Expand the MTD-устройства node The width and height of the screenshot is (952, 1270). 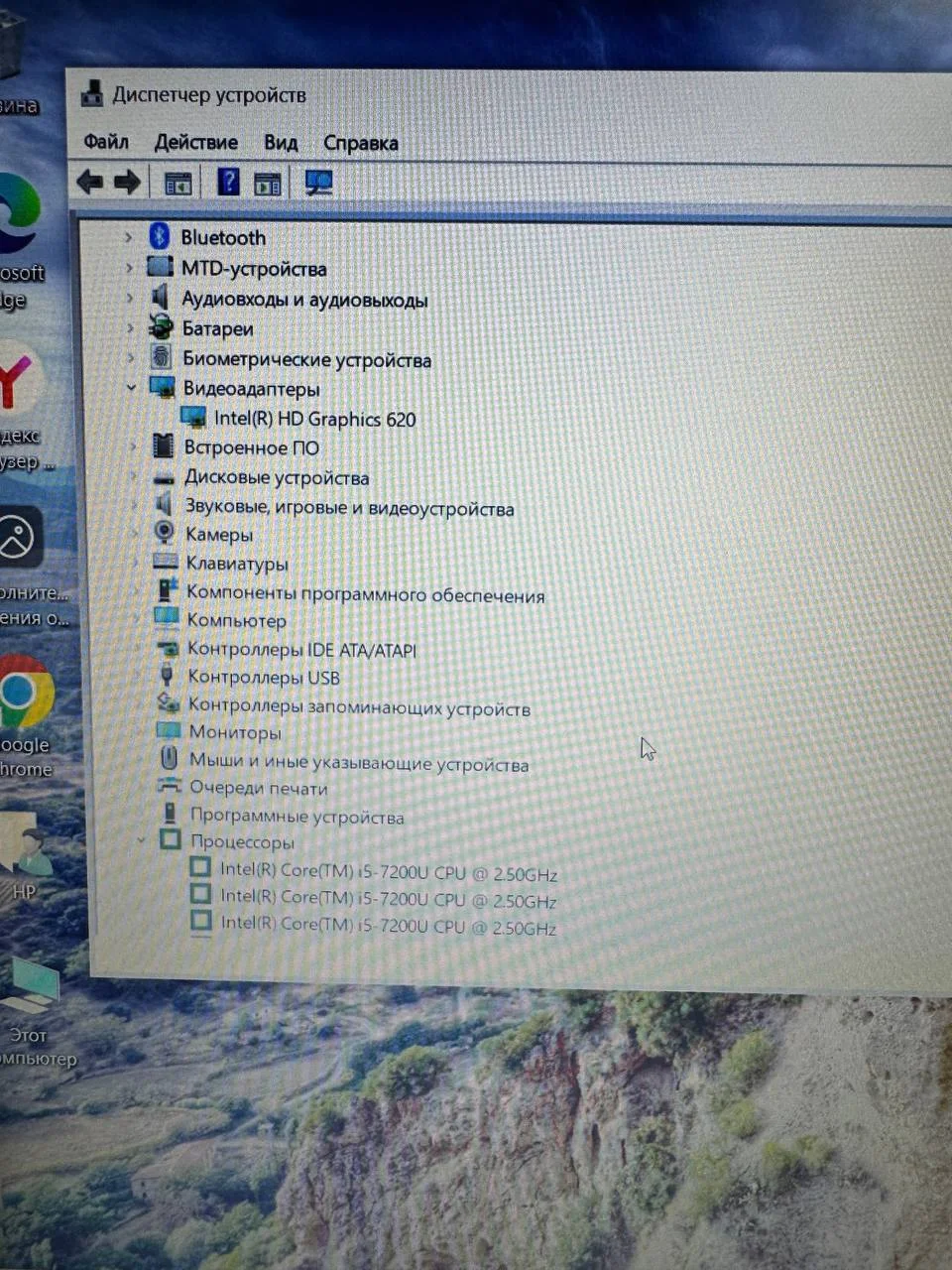click(129, 268)
